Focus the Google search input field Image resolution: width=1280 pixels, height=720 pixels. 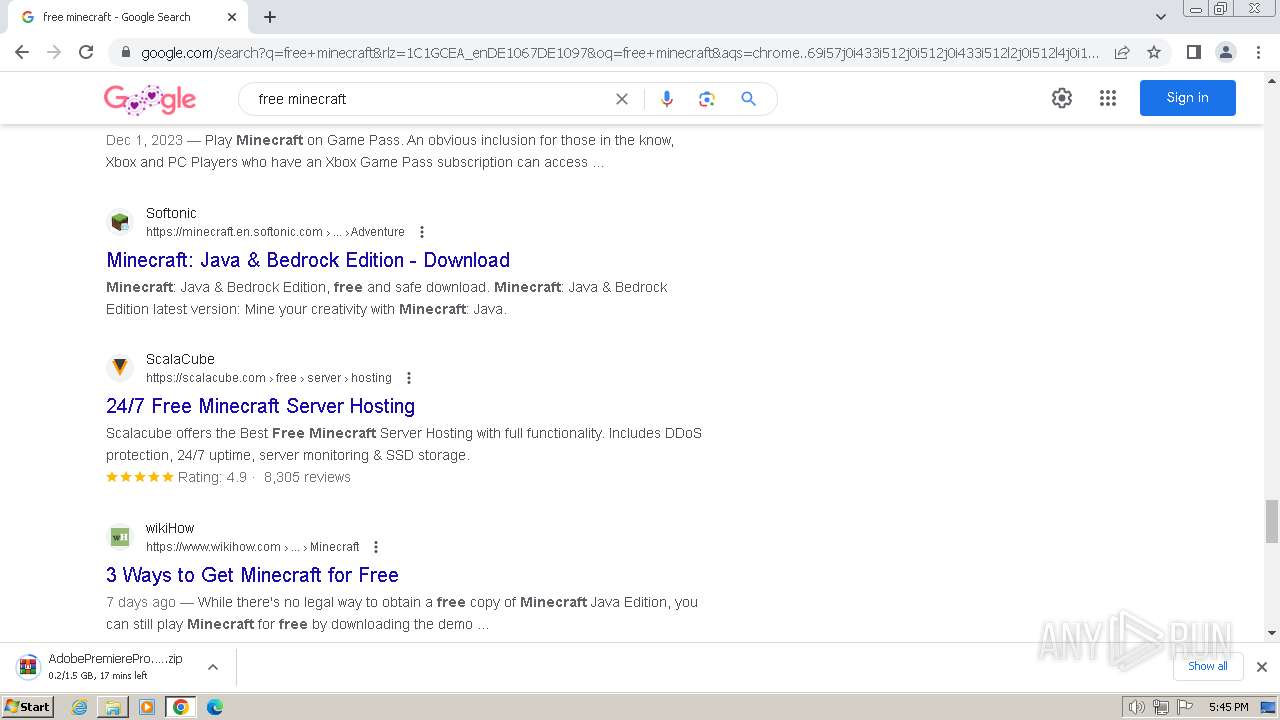pyautogui.click(x=430, y=99)
